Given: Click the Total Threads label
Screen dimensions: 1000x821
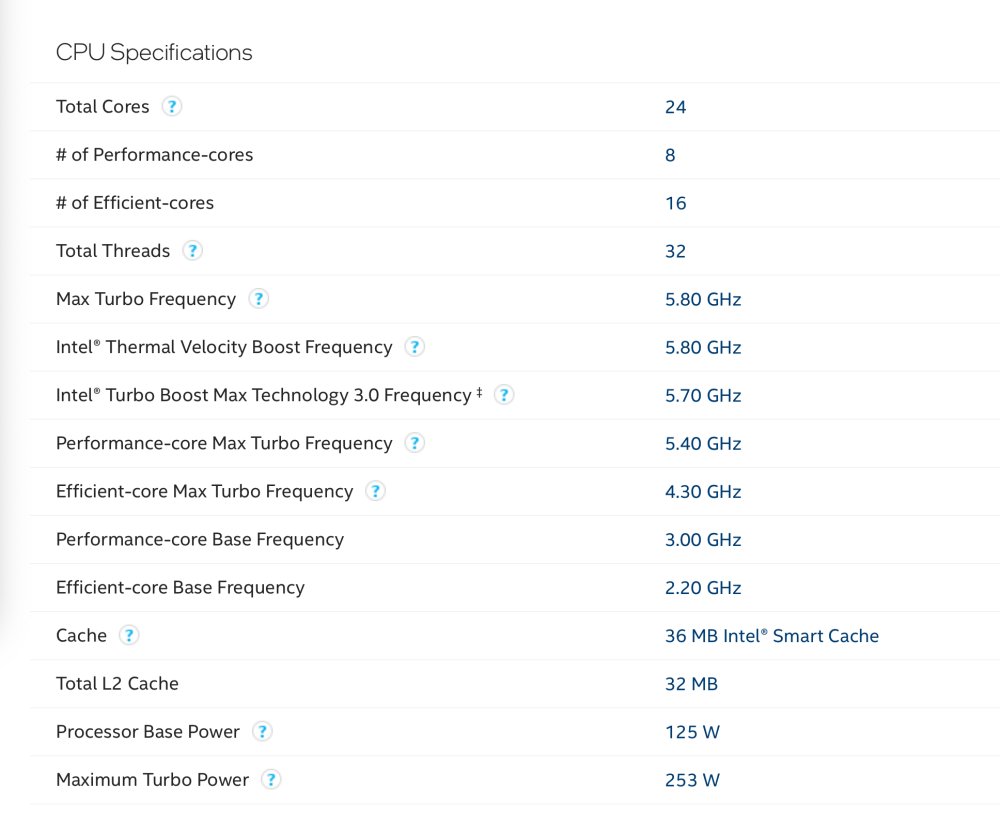Looking at the screenshot, I should tap(113, 251).
